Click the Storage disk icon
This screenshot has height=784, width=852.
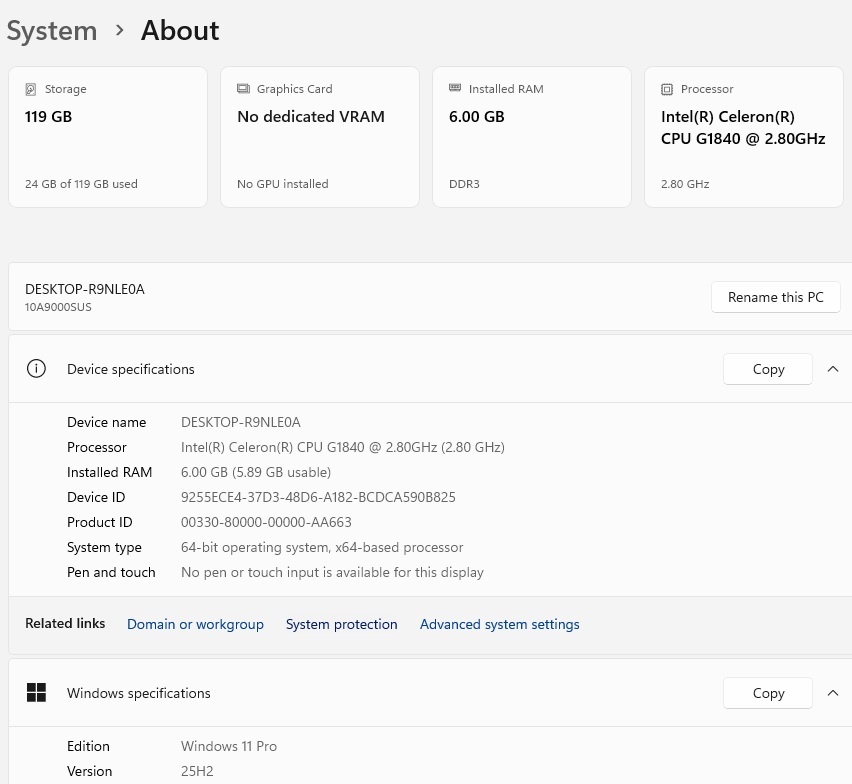coord(31,89)
